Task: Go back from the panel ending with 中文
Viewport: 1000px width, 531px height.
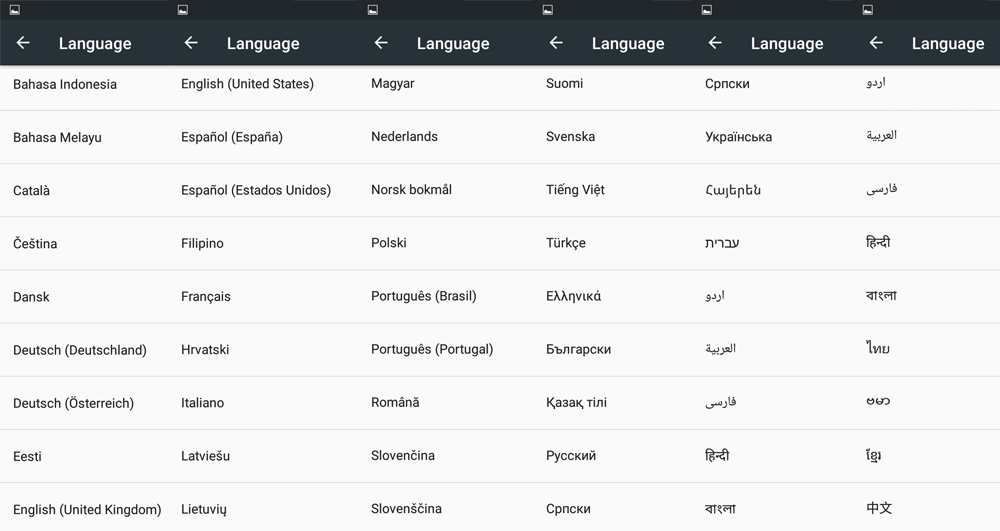Action: click(876, 43)
